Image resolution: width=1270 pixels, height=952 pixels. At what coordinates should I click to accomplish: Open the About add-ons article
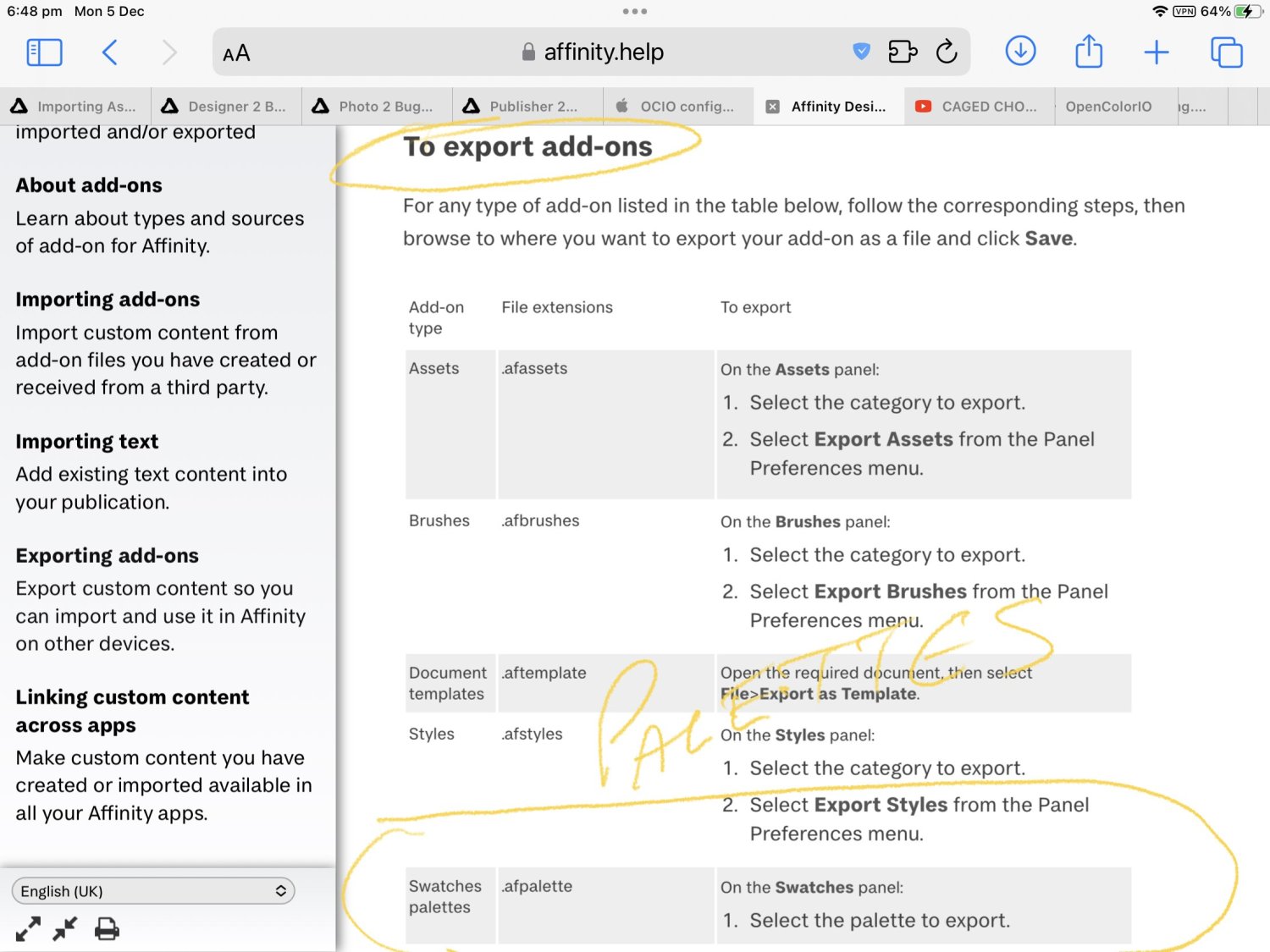pos(88,184)
